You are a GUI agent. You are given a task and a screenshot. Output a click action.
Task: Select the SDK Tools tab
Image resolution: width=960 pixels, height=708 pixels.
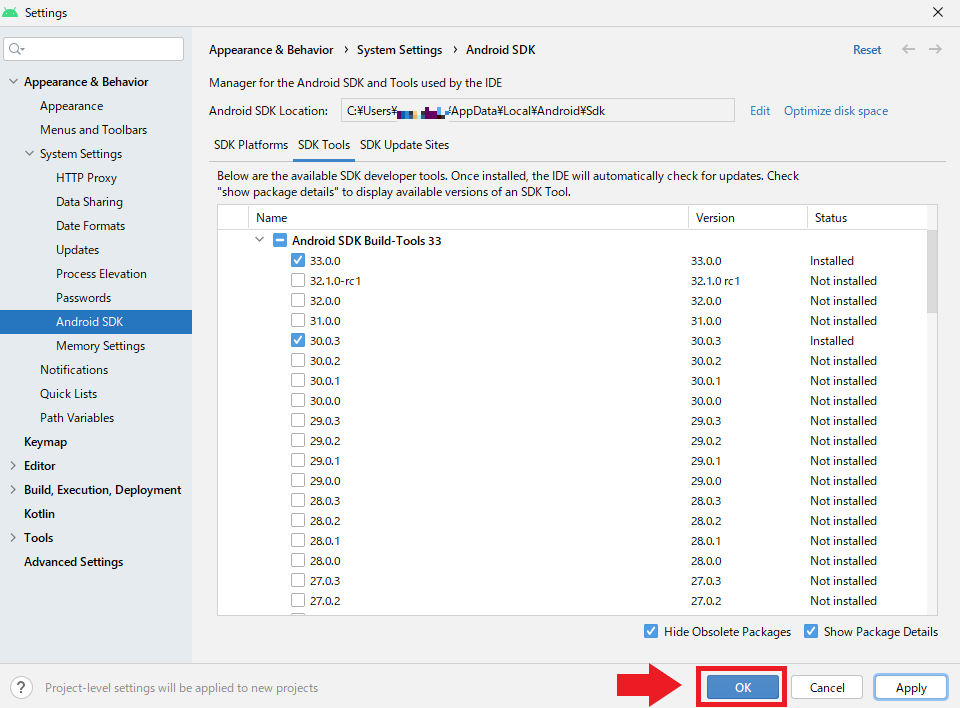[x=324, y=145]
